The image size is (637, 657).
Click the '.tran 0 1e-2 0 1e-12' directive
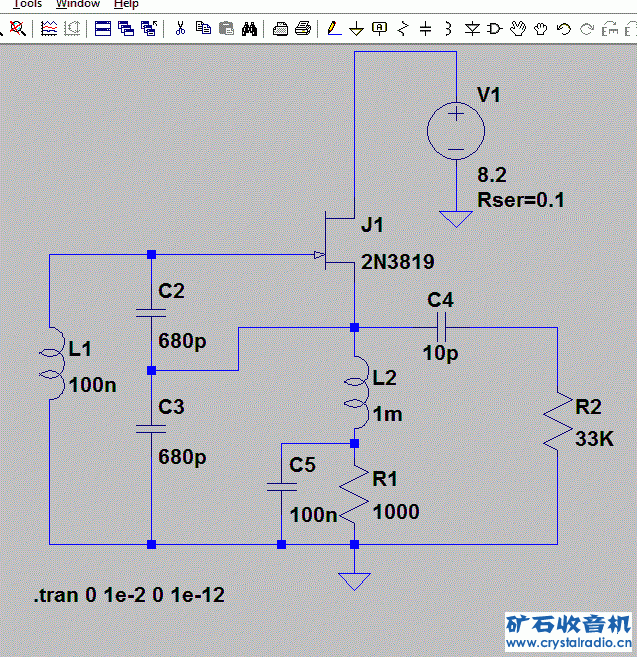129,595
